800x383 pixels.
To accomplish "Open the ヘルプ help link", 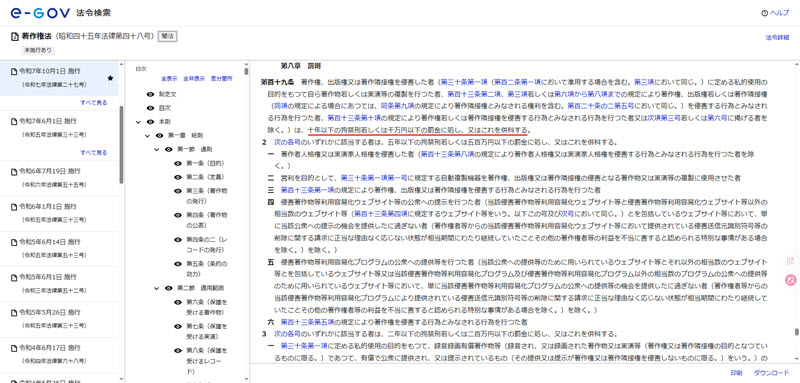I will tap(779, 13).
